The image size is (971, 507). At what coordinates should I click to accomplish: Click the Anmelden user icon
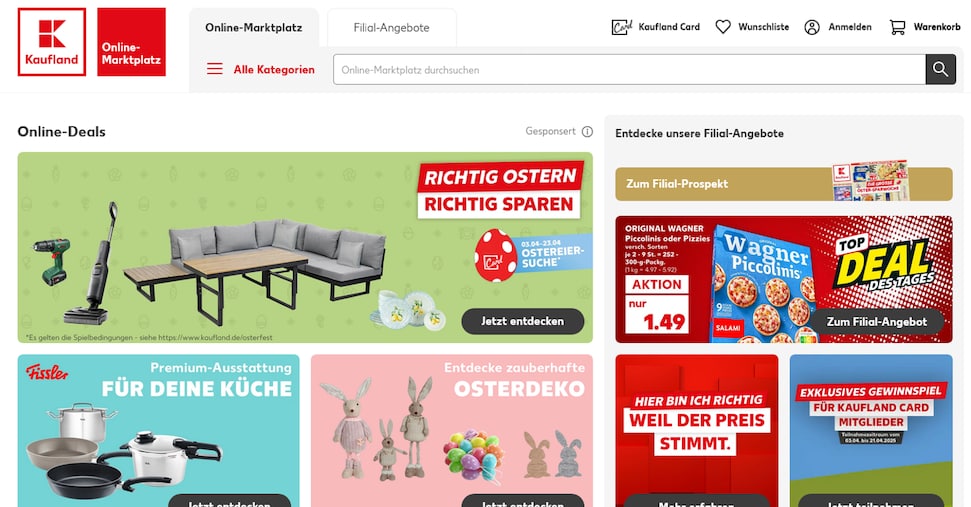coord(812,27)
